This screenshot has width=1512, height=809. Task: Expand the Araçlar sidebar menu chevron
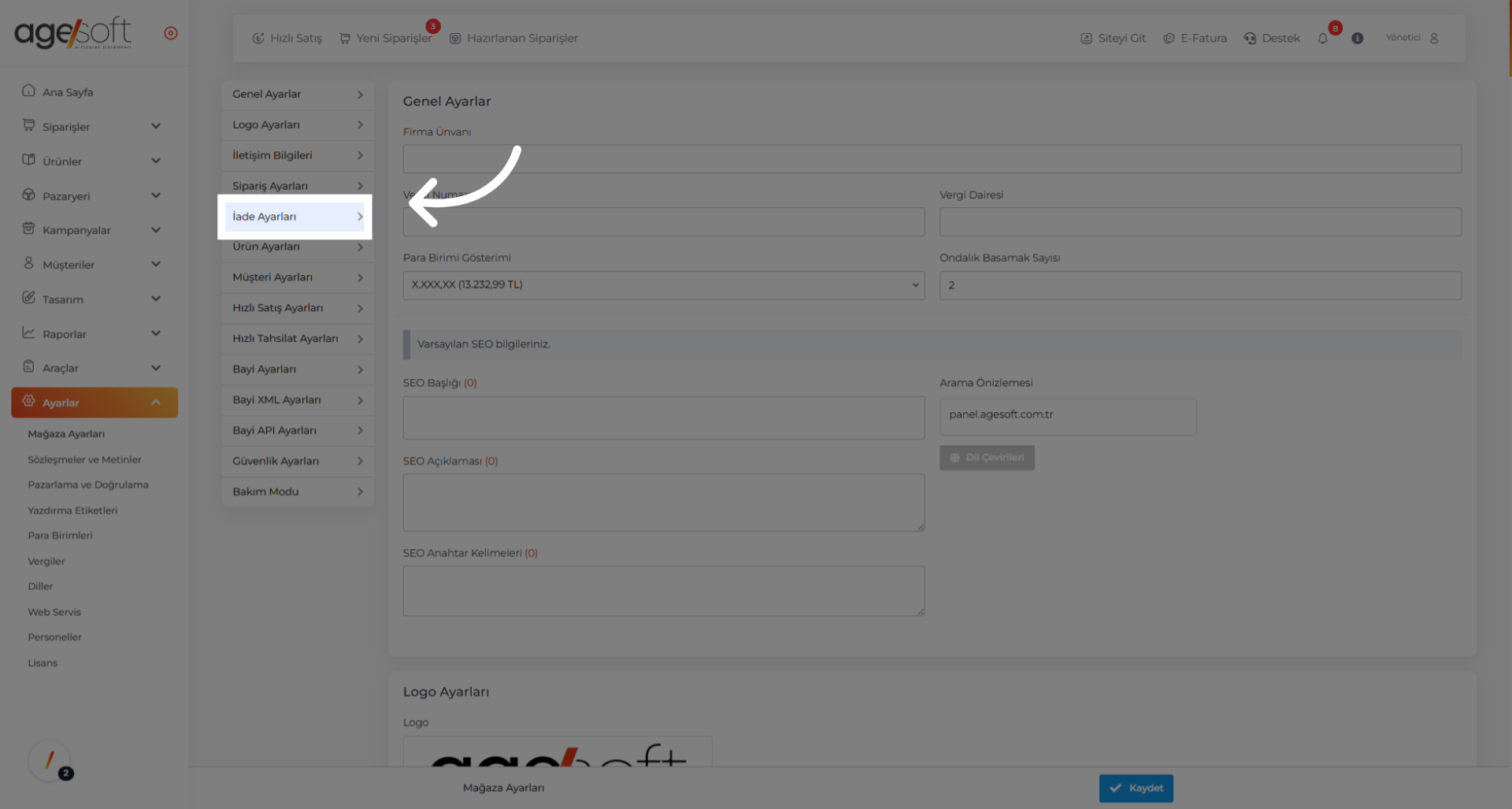coord(156,368)
